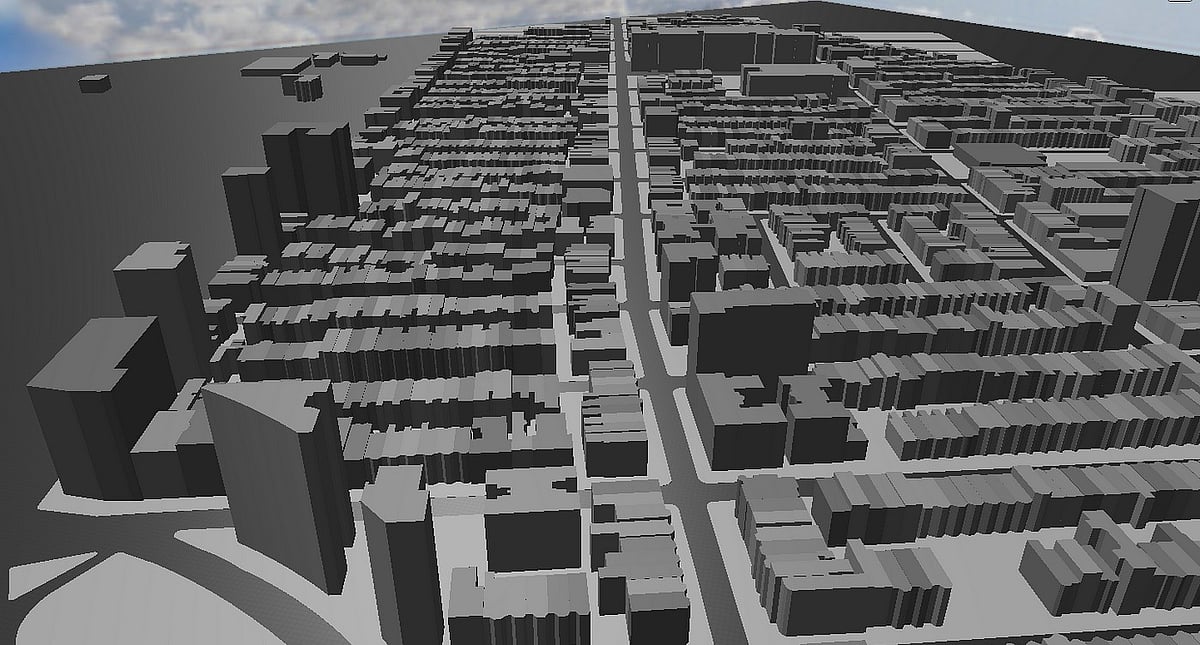The image size is (1200, 645).
Task: Select the flat wide building in the top-left outlying group
Action: coord(275,66)
